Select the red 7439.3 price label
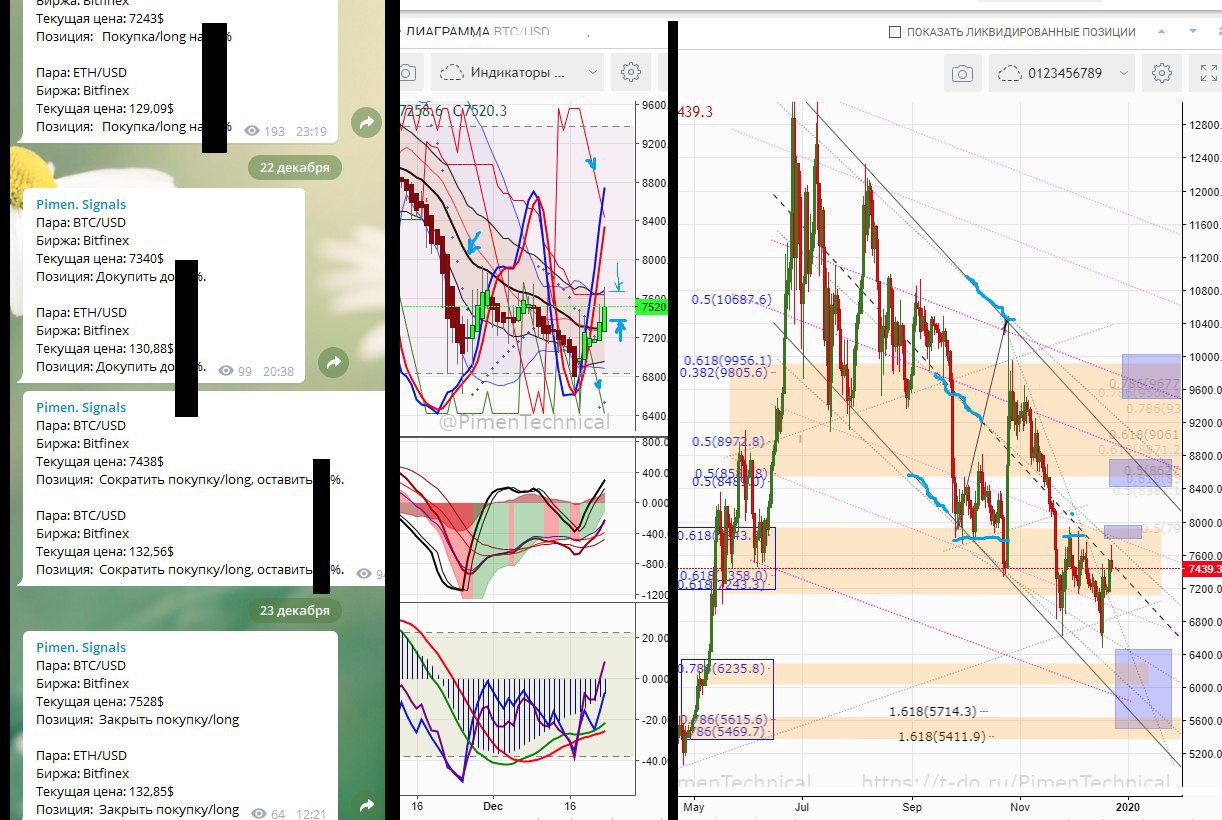1222x820 pixels. pyautogui.click(x=1201, y=569)
